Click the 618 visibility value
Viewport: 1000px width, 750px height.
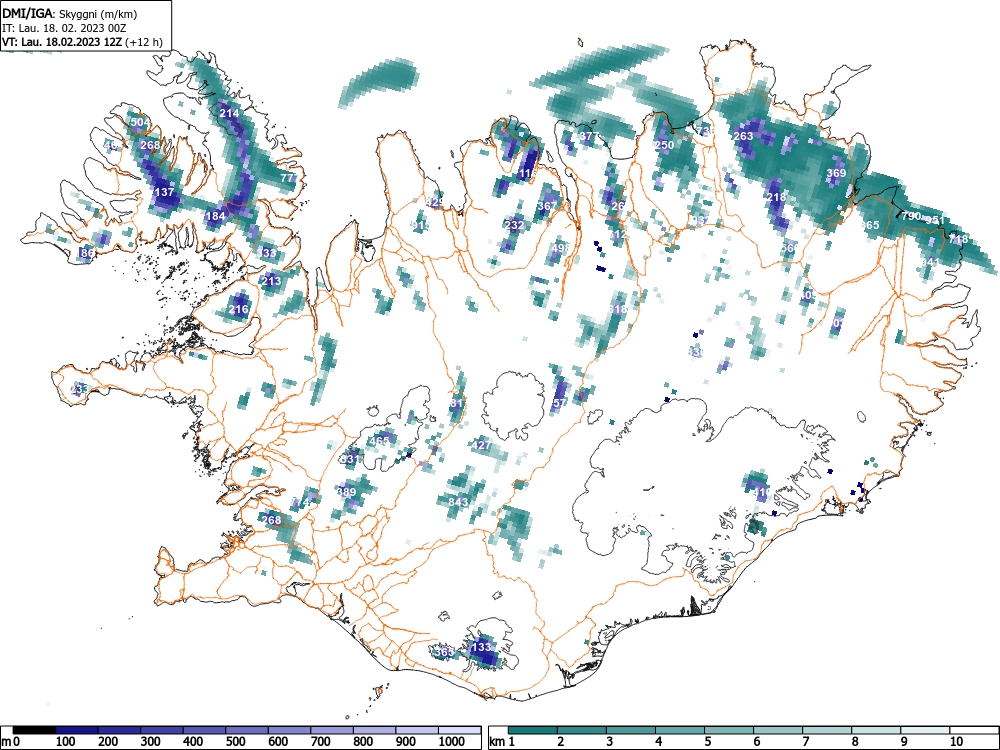[617, 309]
